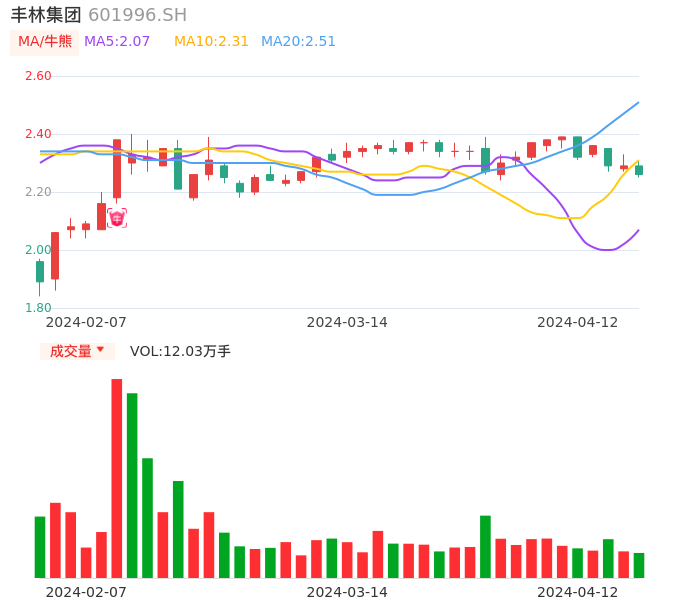The width and height of the screenshot is (686, 606).
Task: Select the MA20:2.51 legend label
Action: pos(298,42)
